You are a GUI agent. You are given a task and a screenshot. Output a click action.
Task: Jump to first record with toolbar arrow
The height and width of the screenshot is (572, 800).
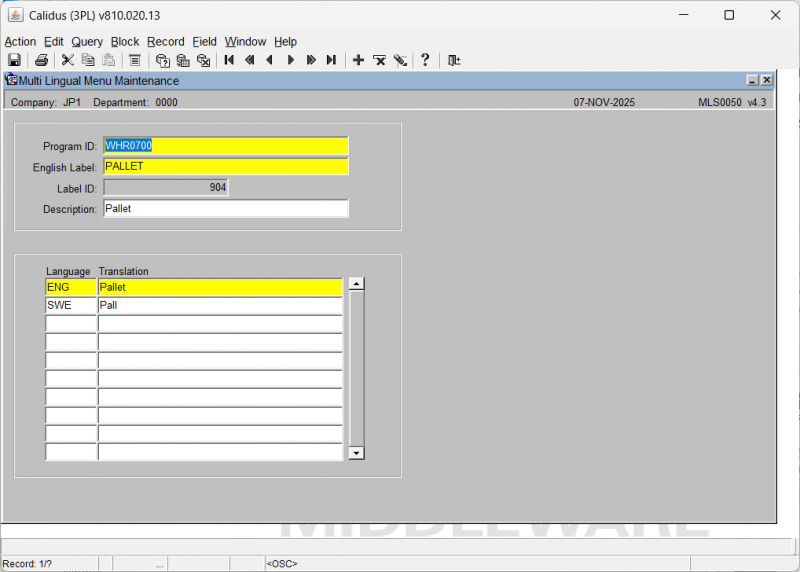229,60
